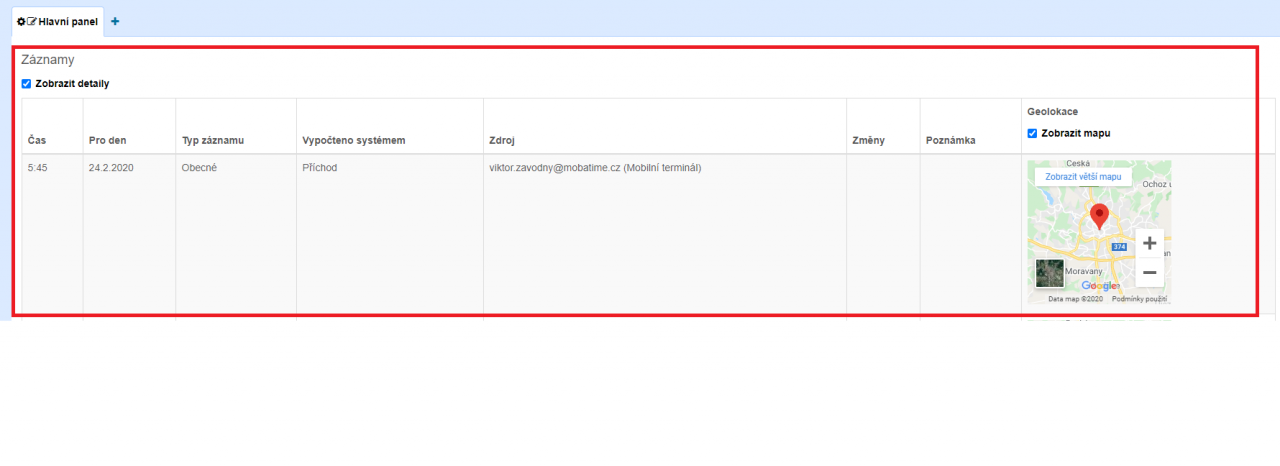Click the Čas column header
This screenshot has height=466, width=1280.
click(x=37, y=140)
